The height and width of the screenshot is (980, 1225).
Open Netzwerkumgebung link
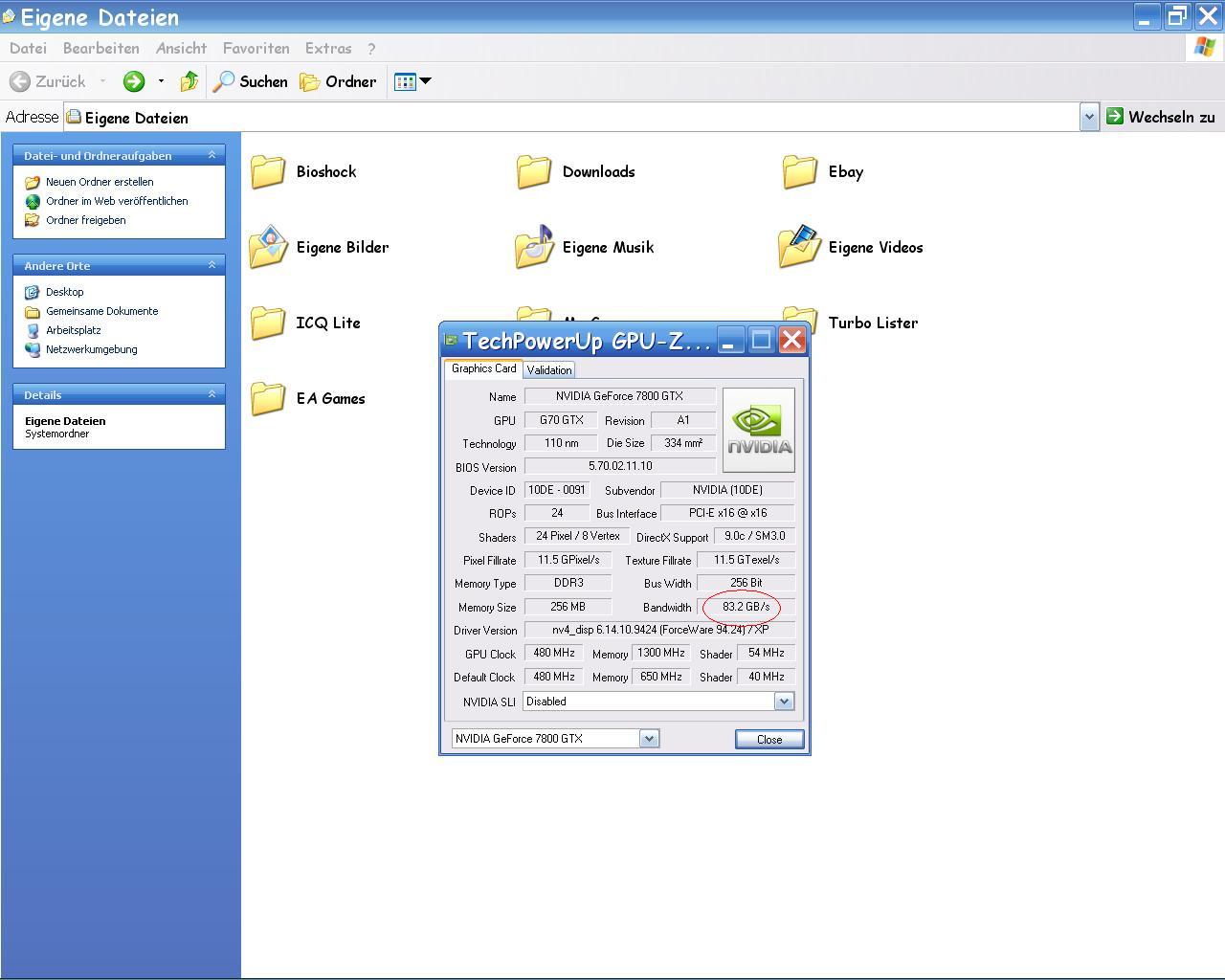pyautogui.click(x=91, y=349)
